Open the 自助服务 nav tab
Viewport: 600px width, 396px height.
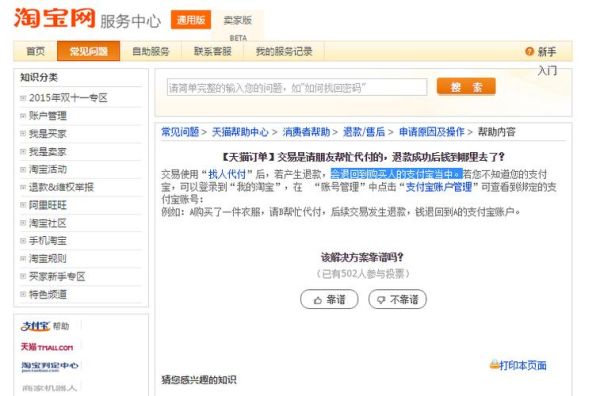[151, 51]
